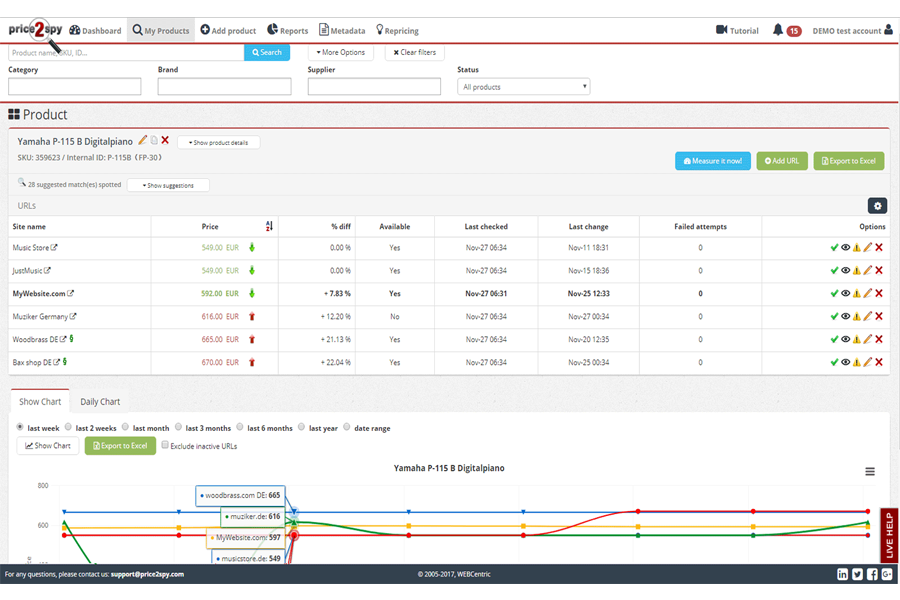This screenshot has width=900, height=600.
Task: Select the 'last year' radio button
Action: coord(301,427)
